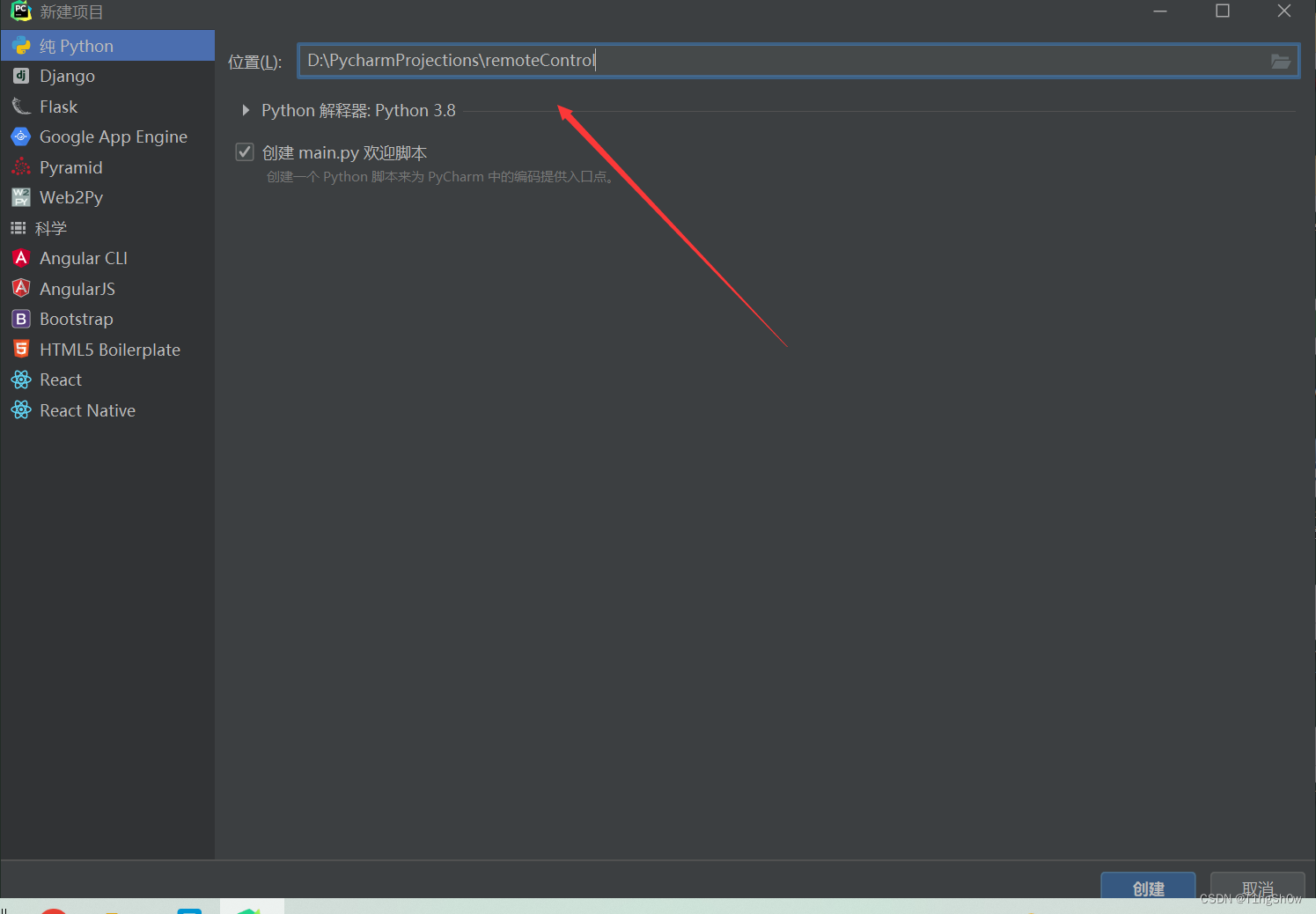Select the 科学 project type

(x=51, y=228)
